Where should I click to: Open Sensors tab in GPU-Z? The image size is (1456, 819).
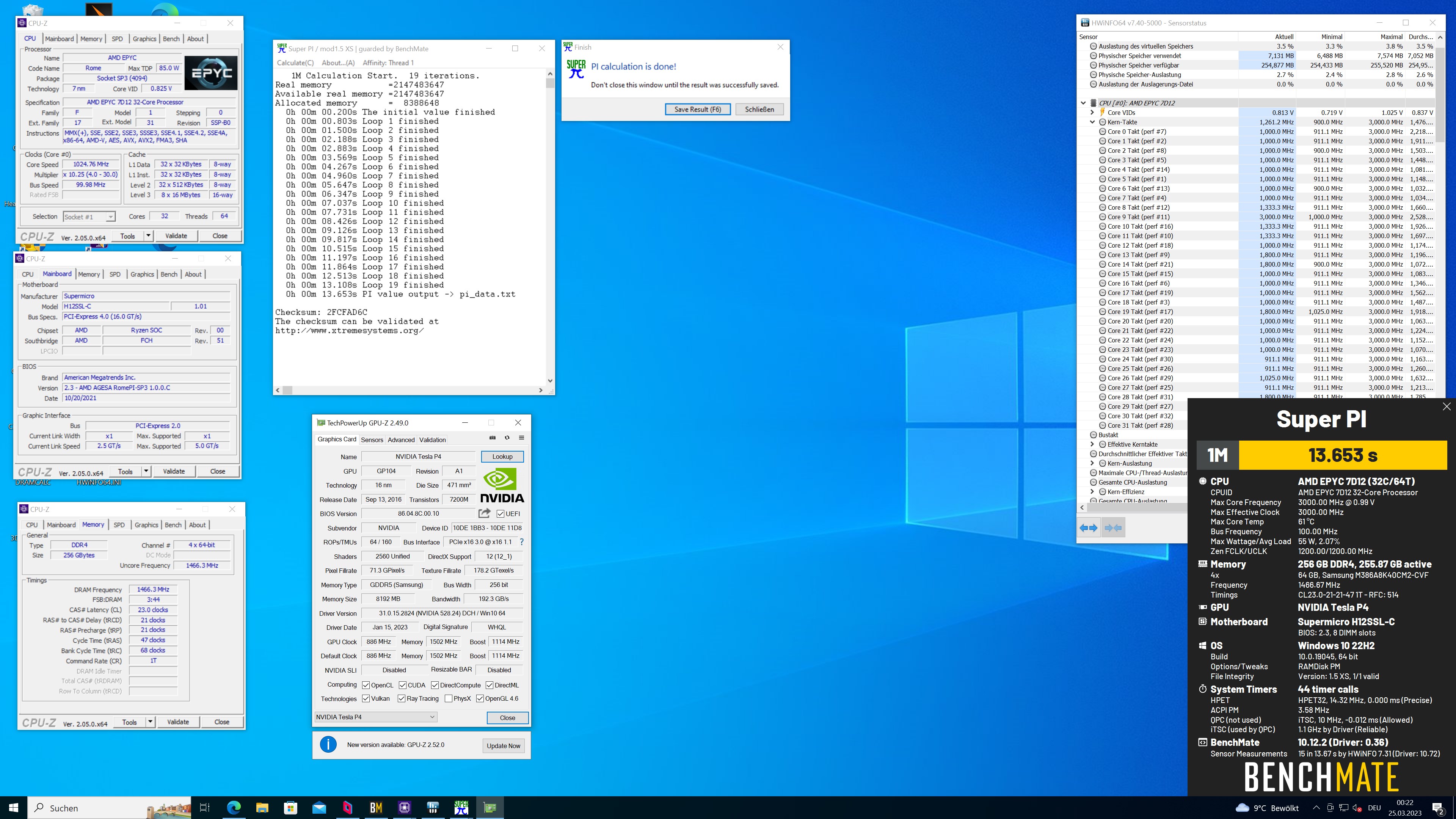pos(372,440)
